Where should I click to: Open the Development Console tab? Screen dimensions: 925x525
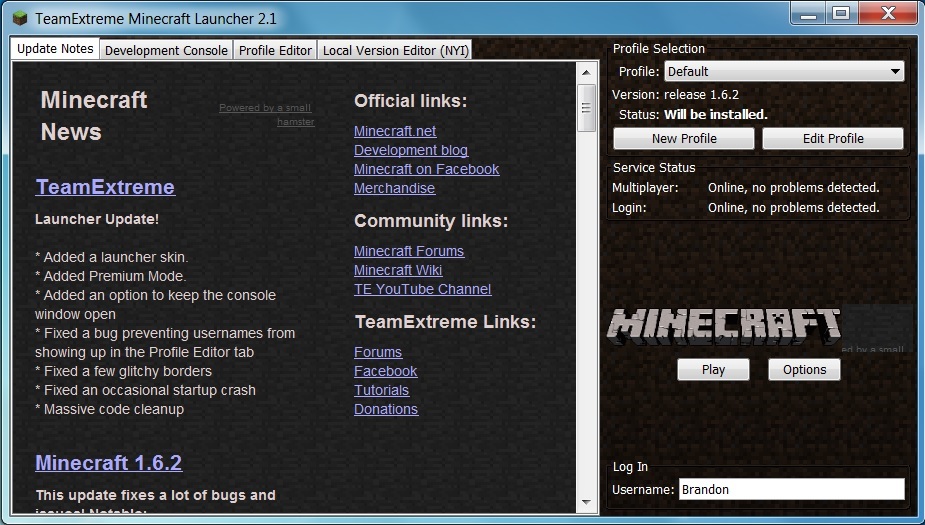(x=166, y=50)
